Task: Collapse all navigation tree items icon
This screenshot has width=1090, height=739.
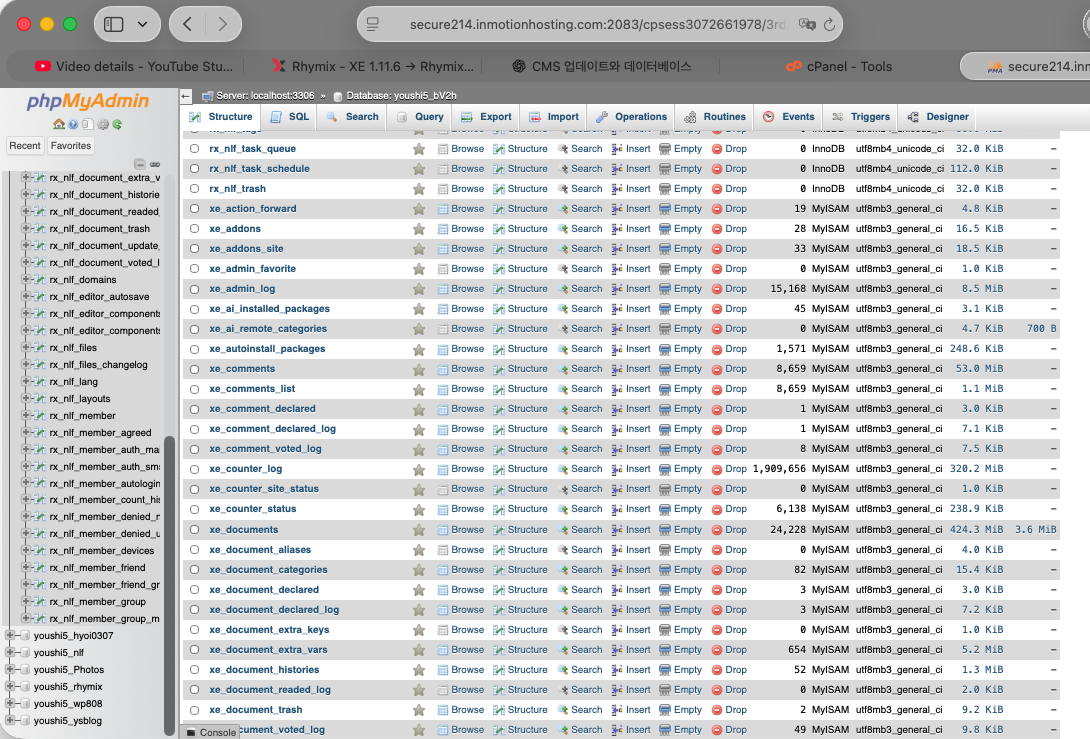Action: pyautogui.click(x=140, y=164)
